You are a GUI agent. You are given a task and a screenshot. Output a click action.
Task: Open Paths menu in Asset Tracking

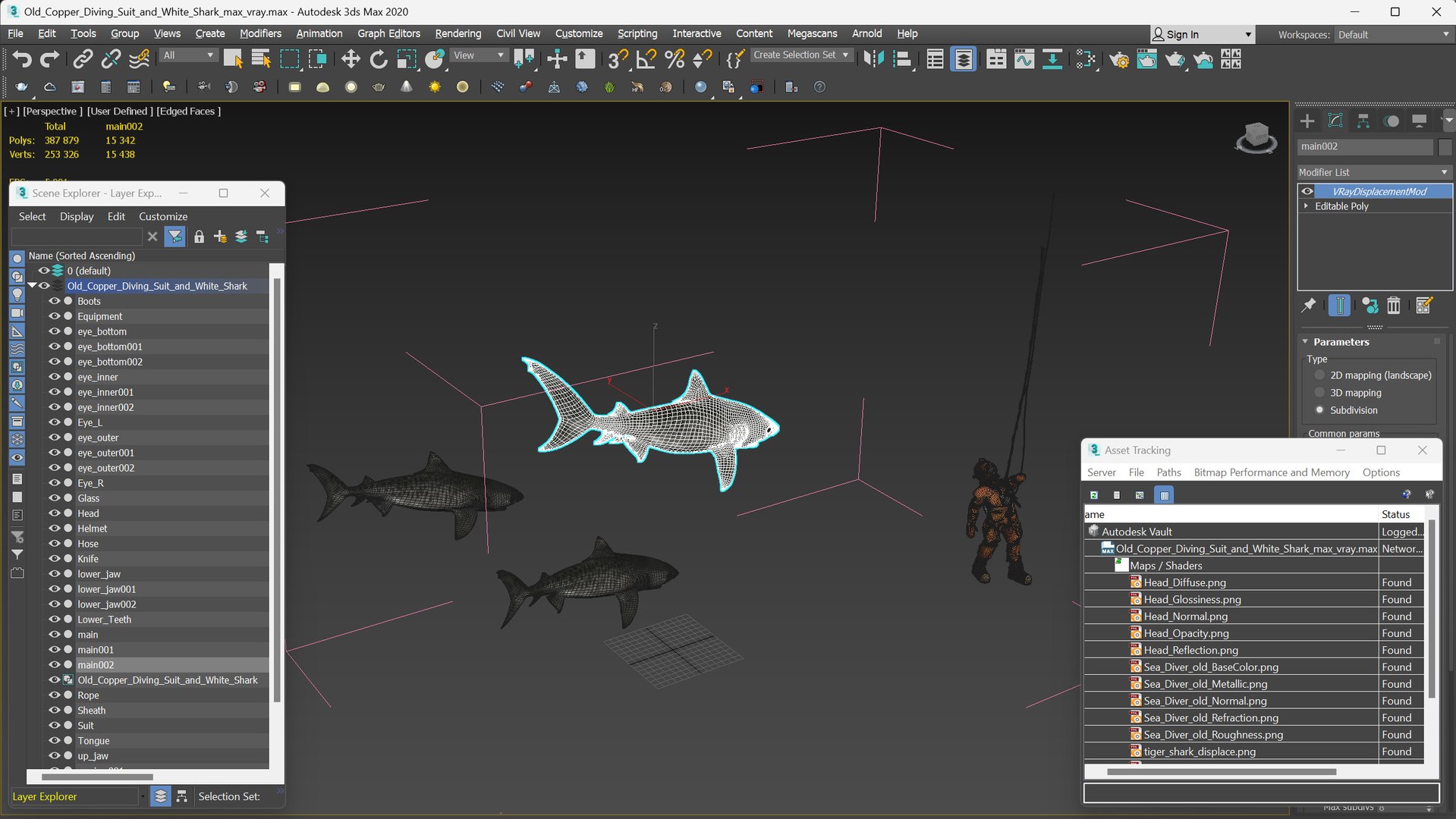1168,472
